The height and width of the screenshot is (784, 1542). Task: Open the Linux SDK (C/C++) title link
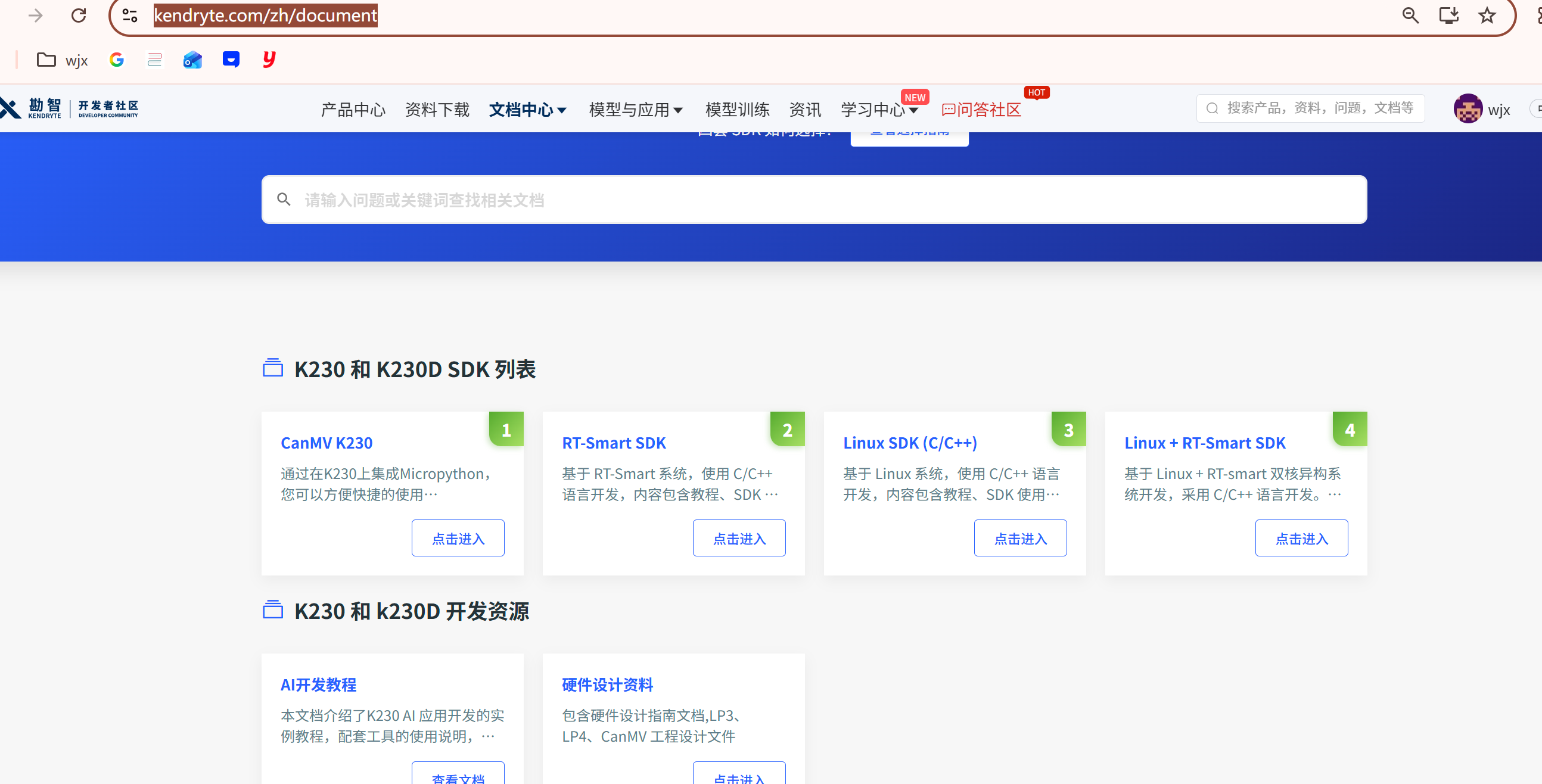[910, 443]
